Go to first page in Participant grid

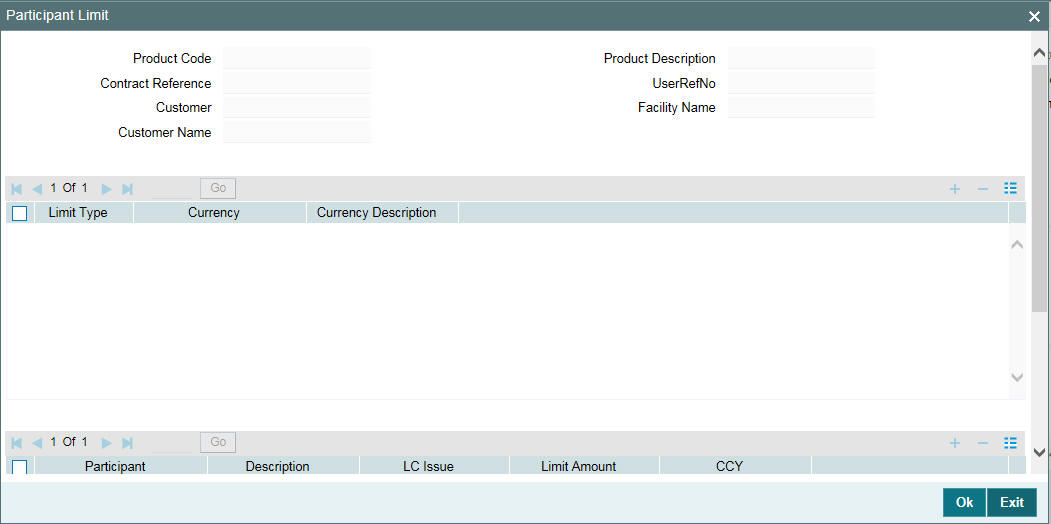coord(17,443)
